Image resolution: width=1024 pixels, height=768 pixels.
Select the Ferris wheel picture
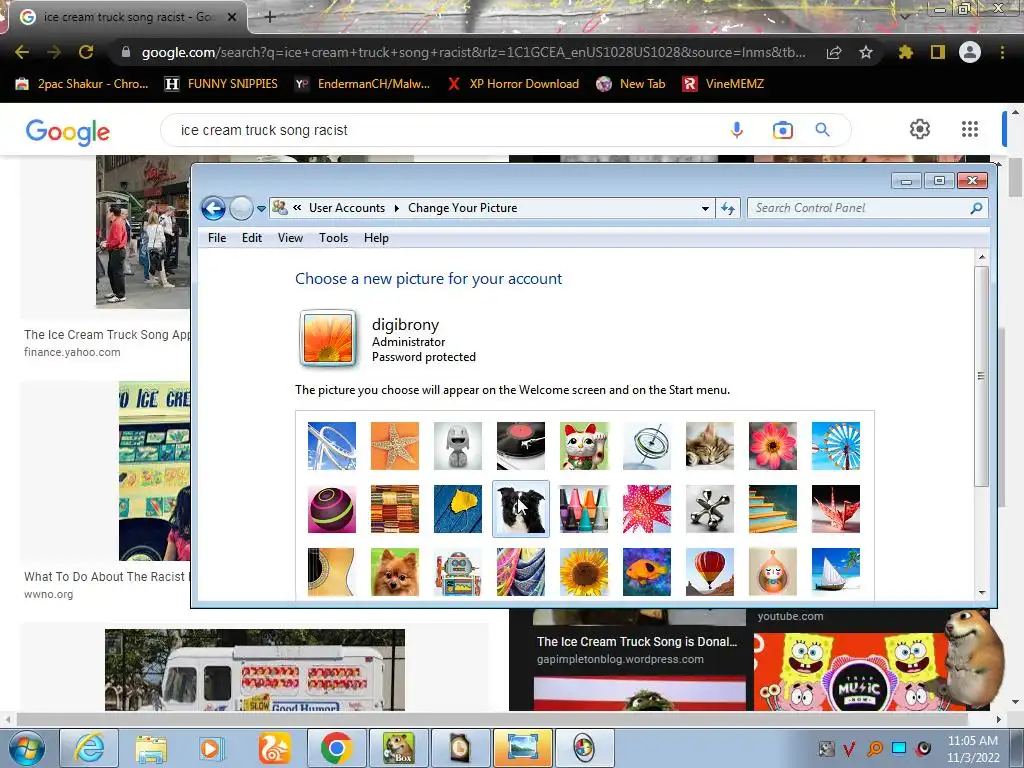pyautogui.click(x=836, y=446)
